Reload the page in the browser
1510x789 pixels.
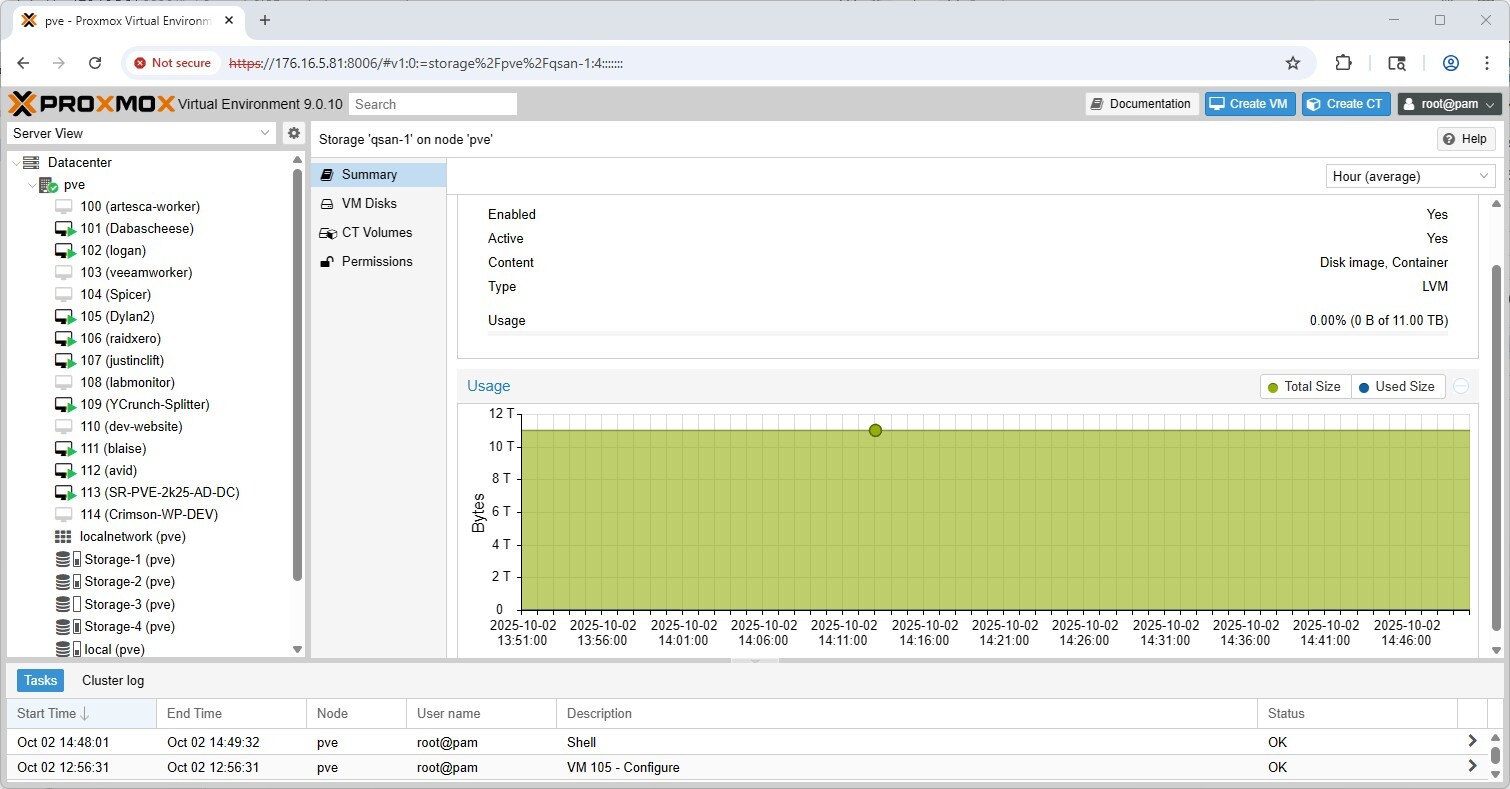pyautogui.click(x=95, y=63)
